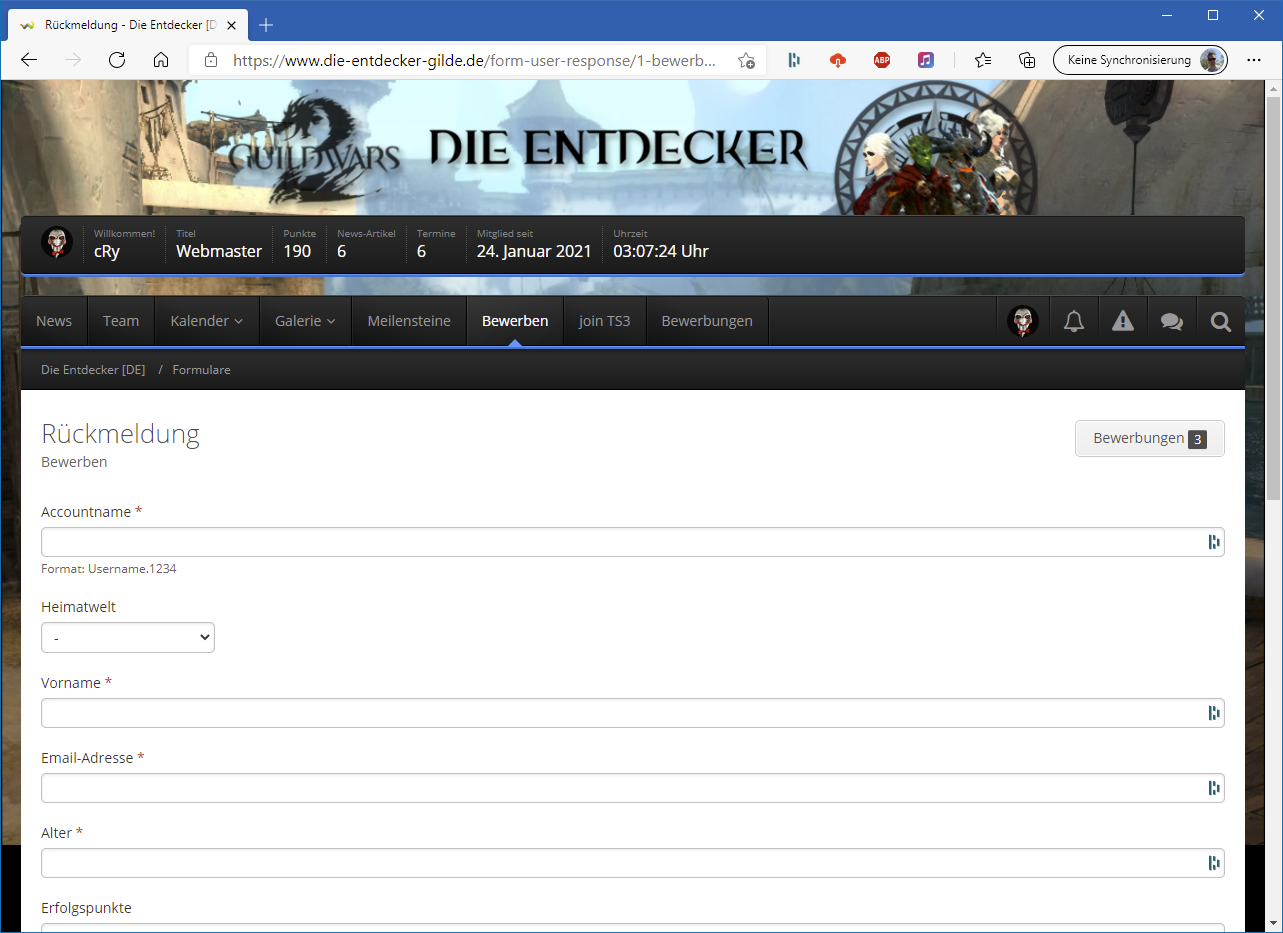Expand the Galerie menu
Viewport: 1283px width, 933px height.
[x=306, y=321]
